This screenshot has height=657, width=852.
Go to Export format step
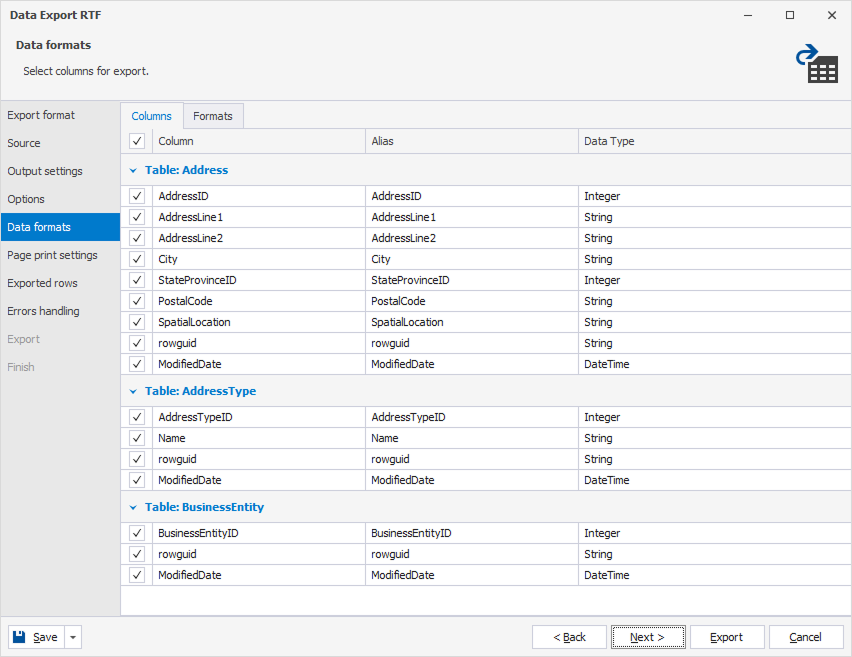coord(60,115)
